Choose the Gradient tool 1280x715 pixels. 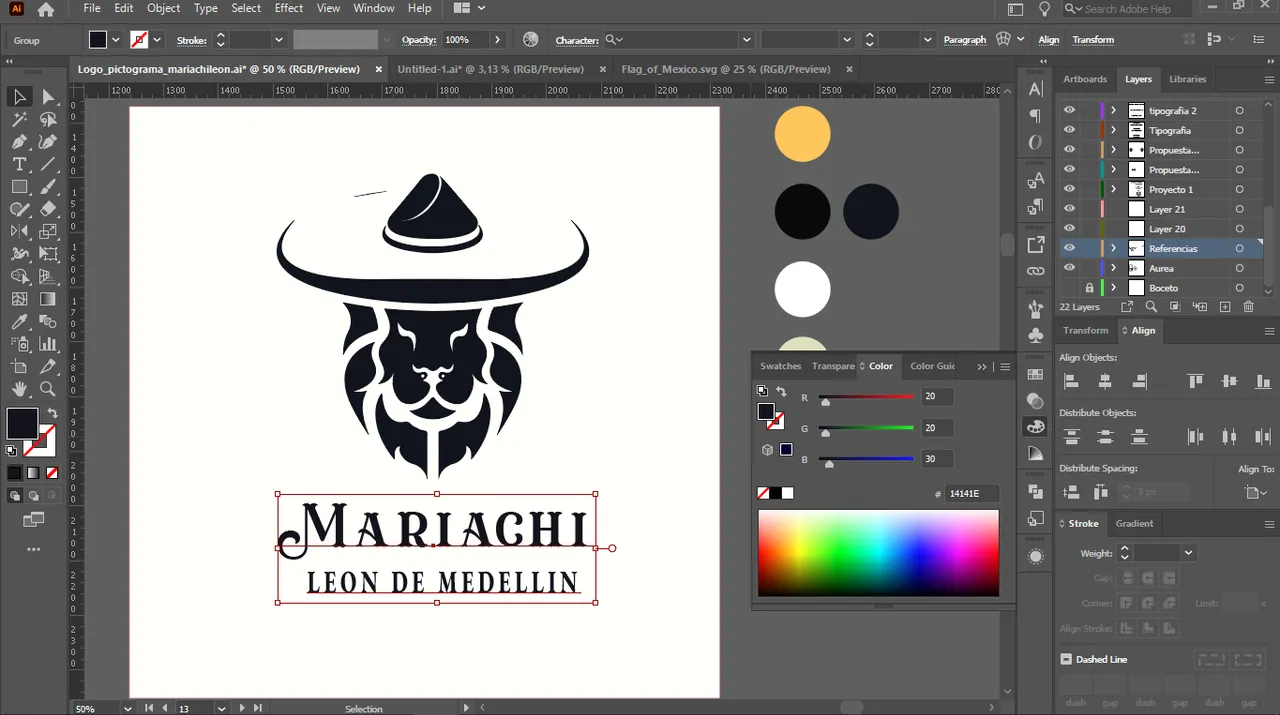point(47,299)
